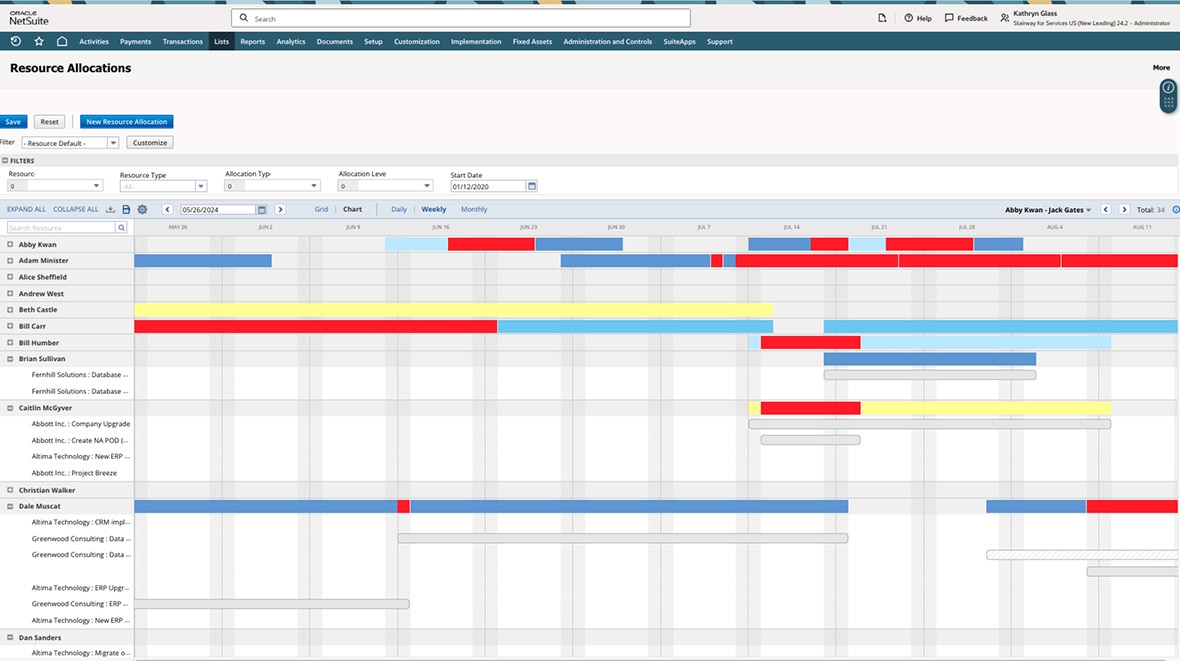This screenshot has width=1180, height=661.
Task: Click Bill Carr's red allocation bar
Action: [x=315, y=326]
